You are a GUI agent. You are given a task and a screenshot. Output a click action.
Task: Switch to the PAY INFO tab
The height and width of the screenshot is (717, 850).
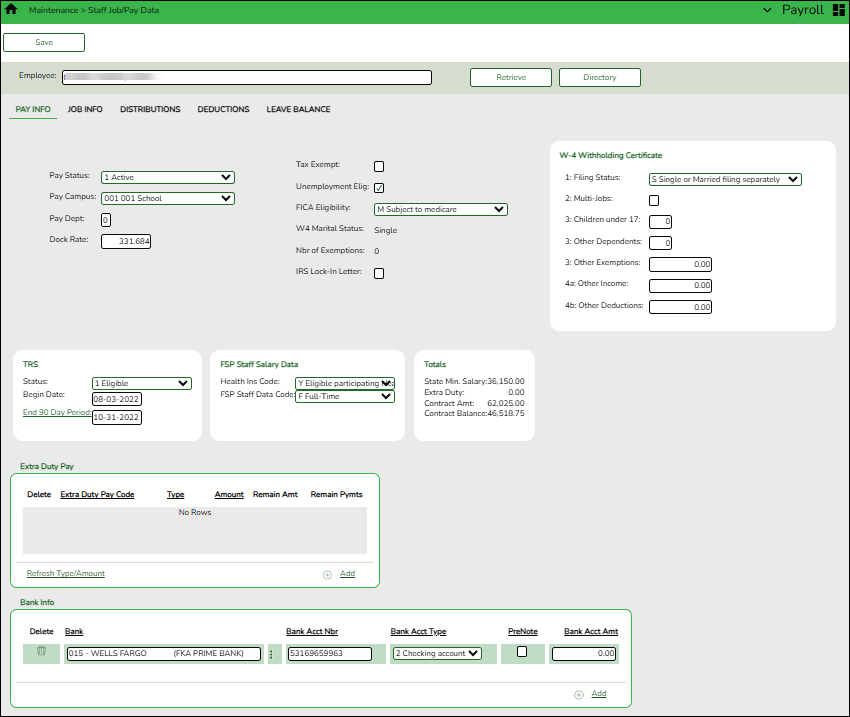point(33,109)
